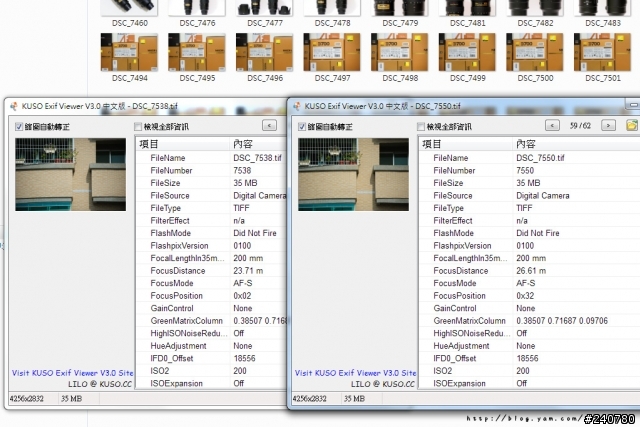Screen dimensions: 640x427
Task: Open Visit KUSO Exif Viewer link in DSC_7538 window
Action: 72,373
